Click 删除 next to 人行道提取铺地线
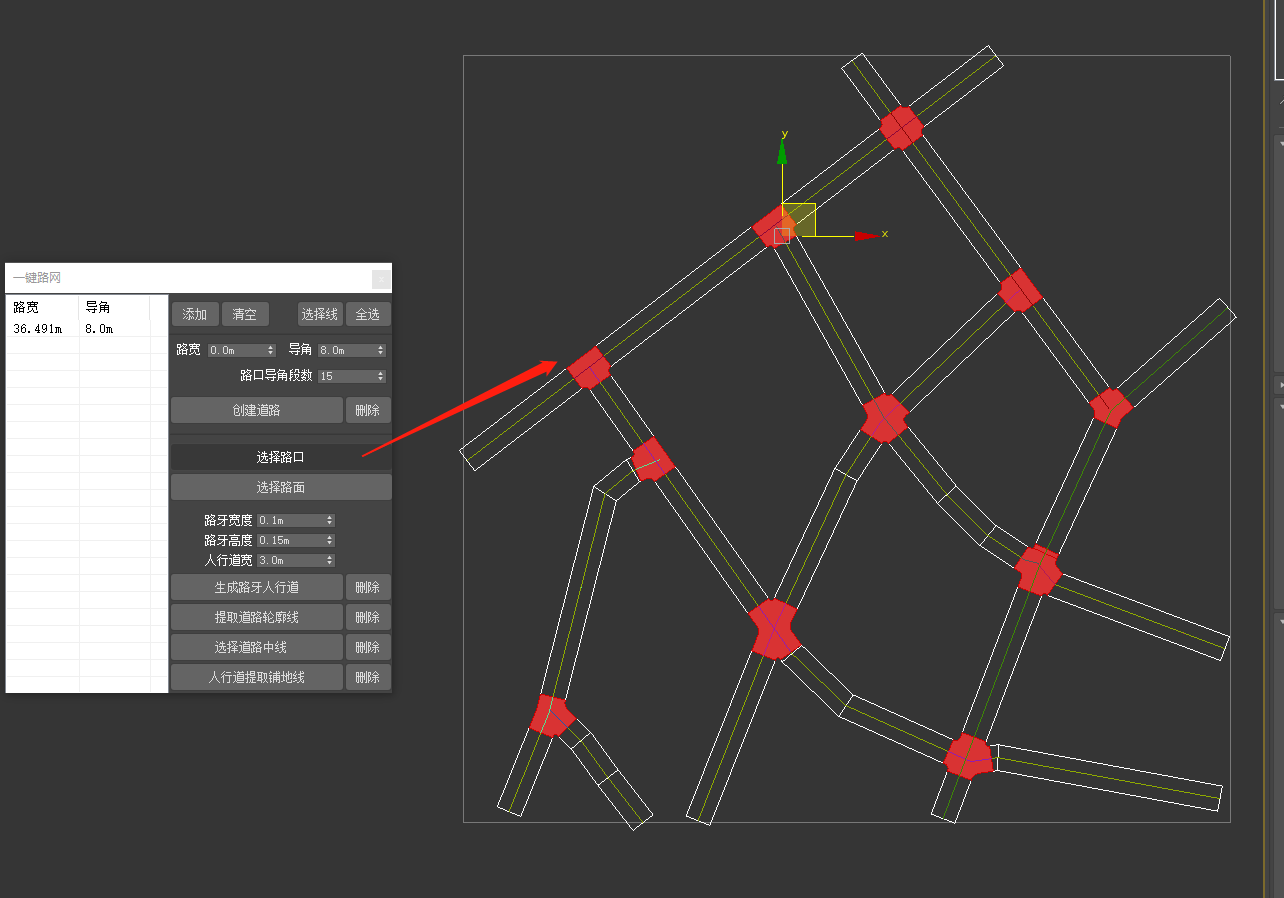The width and height of the screenshot is (1284, 898). point(368,677)
